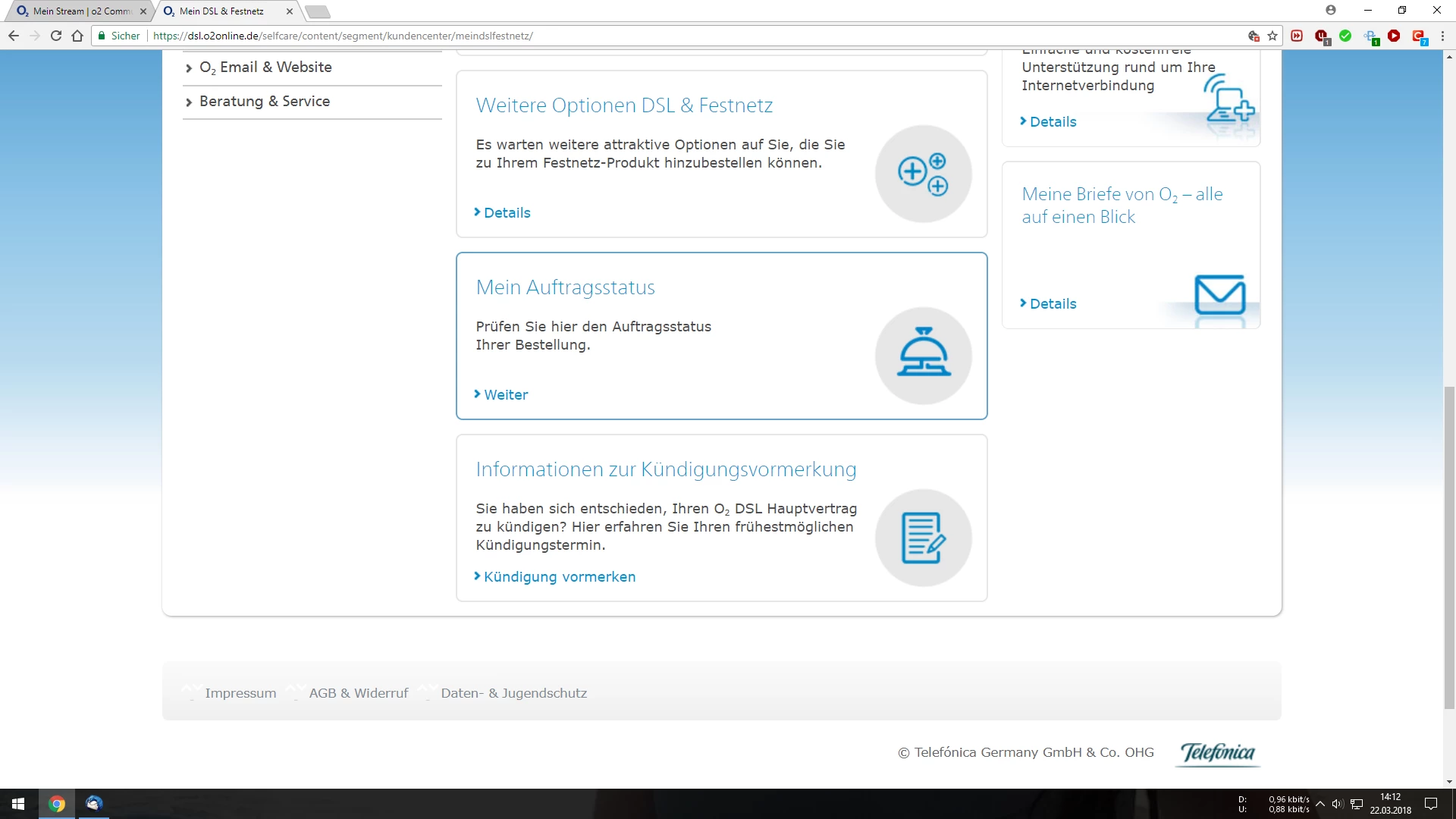Click the service bell Auftragsstatus icon
1456x819 pixels.
click(923, 356)
